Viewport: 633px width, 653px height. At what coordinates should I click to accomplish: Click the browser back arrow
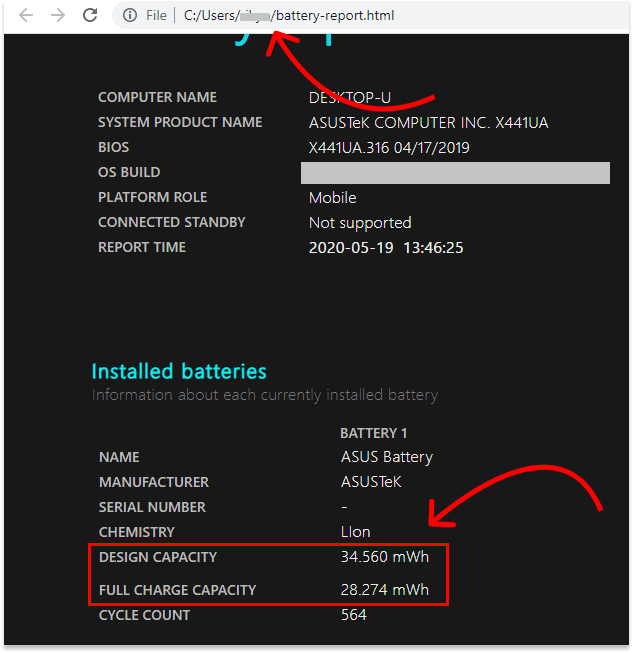coord(26,15)
